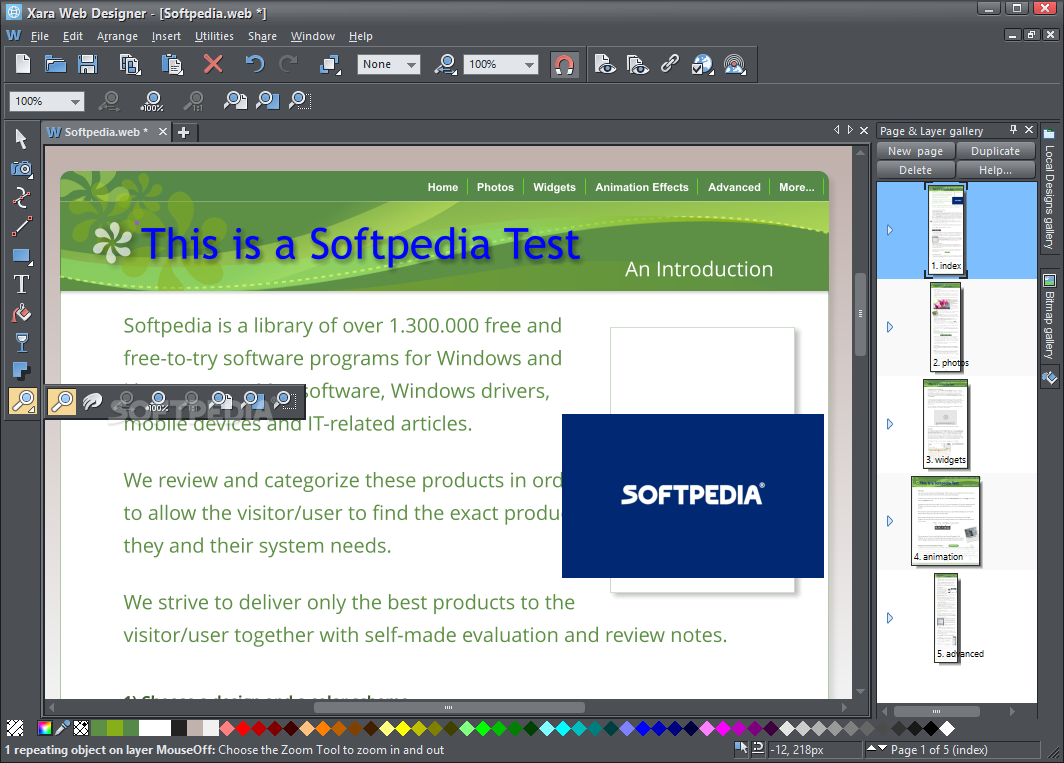
Task: Open the Share menu
Action: pos(262,36)
